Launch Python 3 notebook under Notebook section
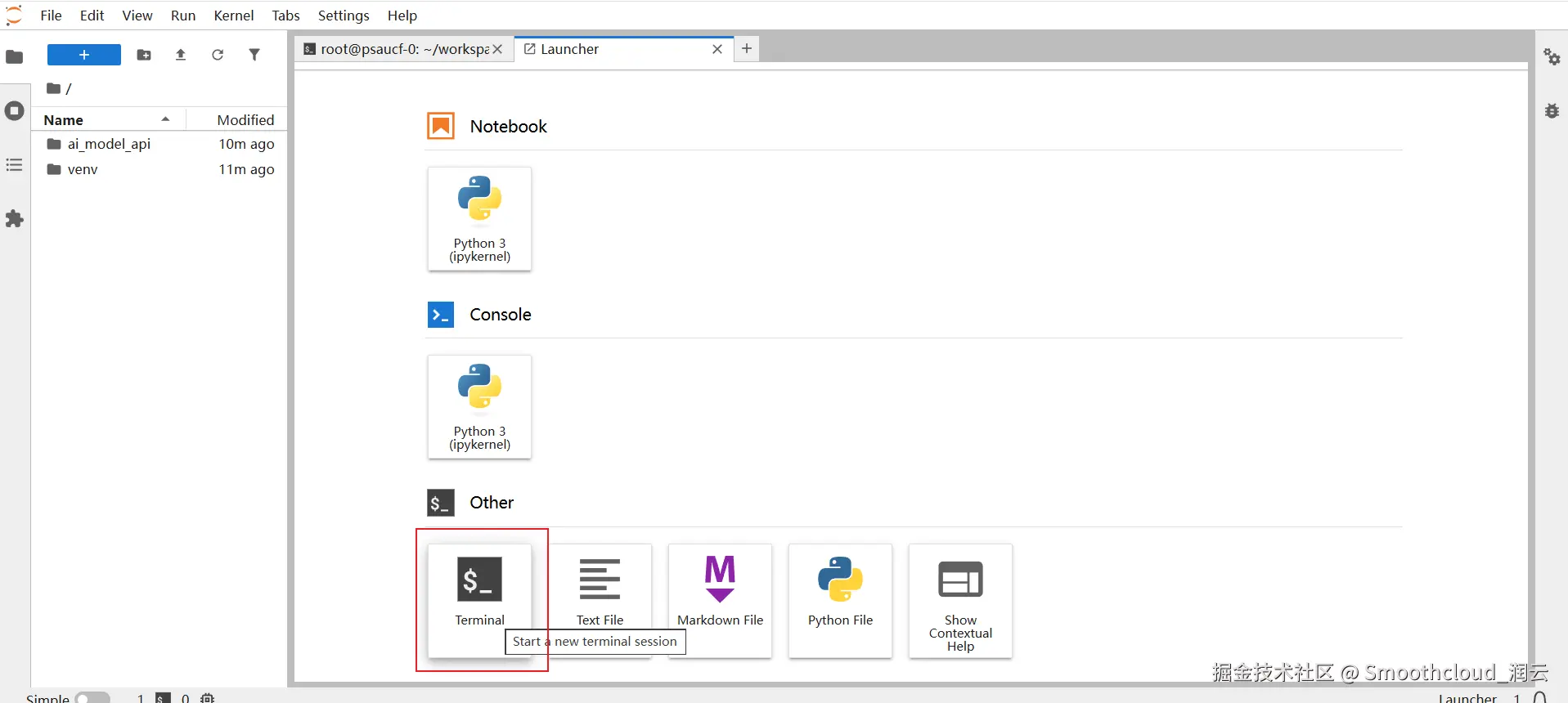This screenshot has height=703, width=1568. (x=479, y=219)
